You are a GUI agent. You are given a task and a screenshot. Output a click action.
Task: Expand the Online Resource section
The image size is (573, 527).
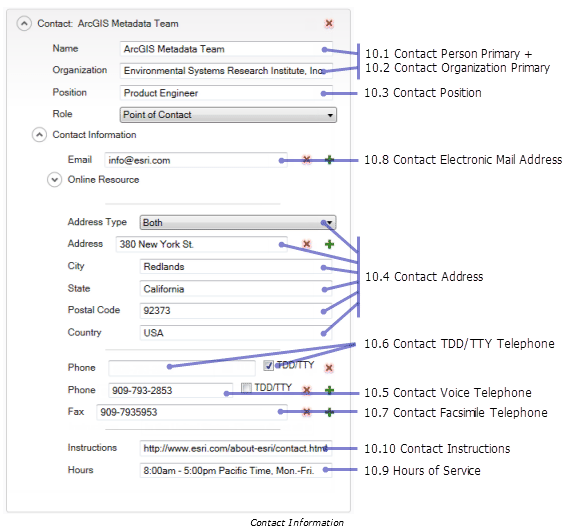(54, 180)
